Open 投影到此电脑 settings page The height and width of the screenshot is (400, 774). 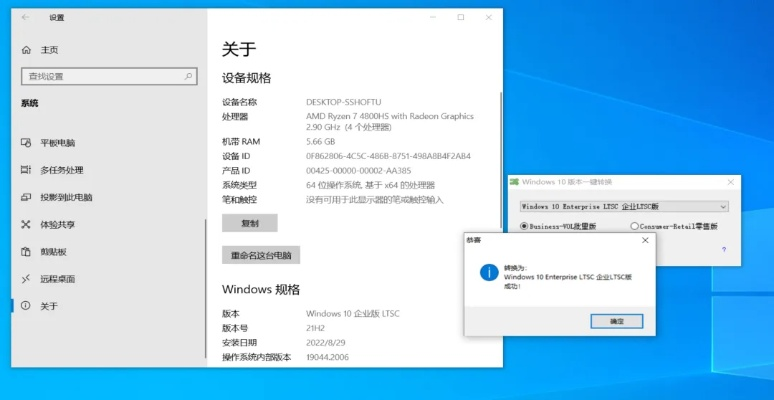tap(66, 198)
